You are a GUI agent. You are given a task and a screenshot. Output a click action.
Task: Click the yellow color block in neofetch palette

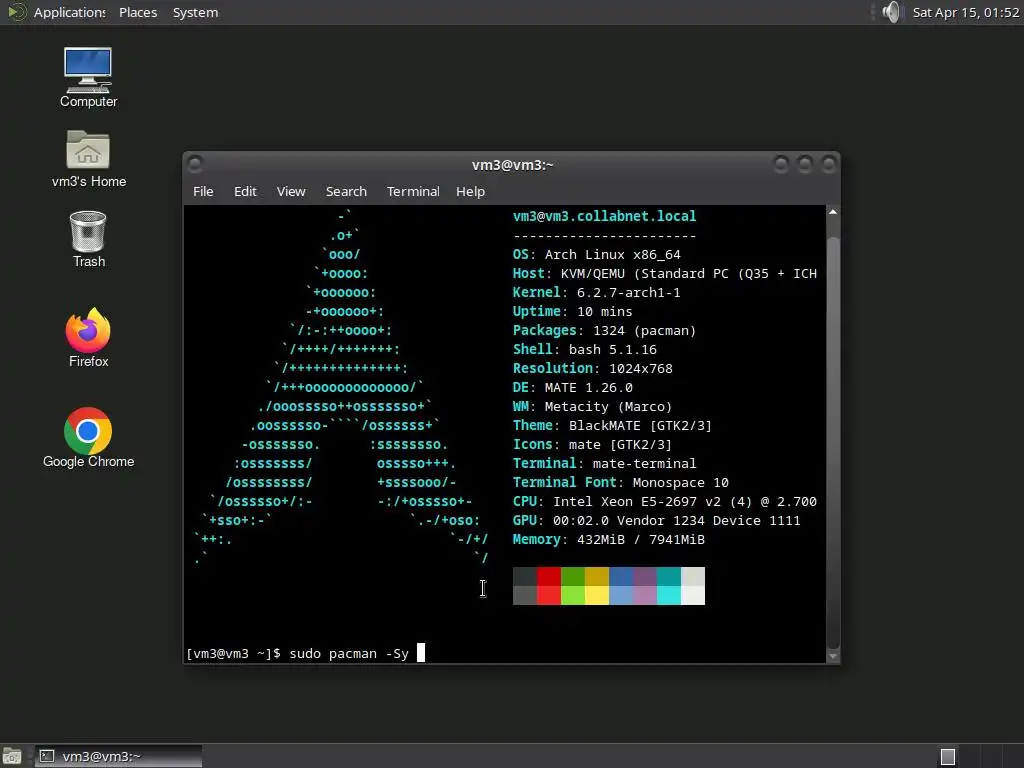pyautogui.click(x=597, y=596)
